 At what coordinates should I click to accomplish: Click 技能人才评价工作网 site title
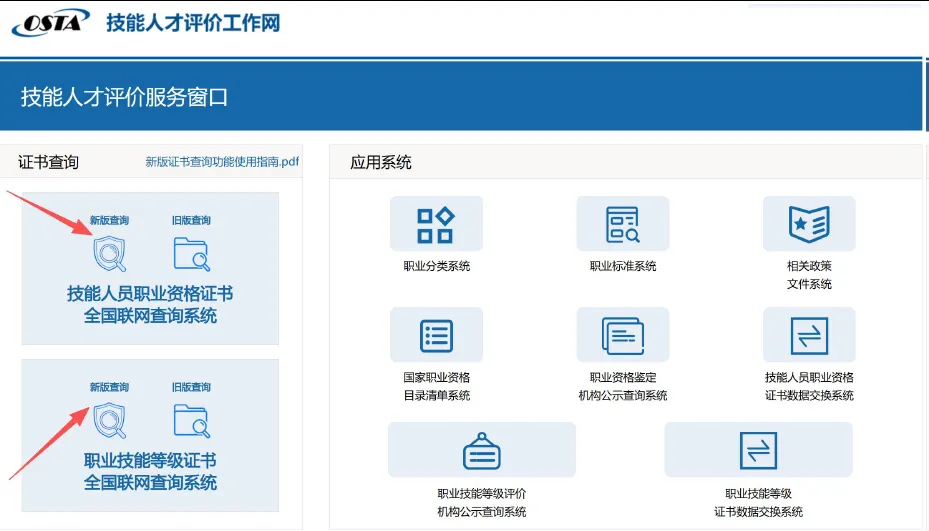point(193,23)
